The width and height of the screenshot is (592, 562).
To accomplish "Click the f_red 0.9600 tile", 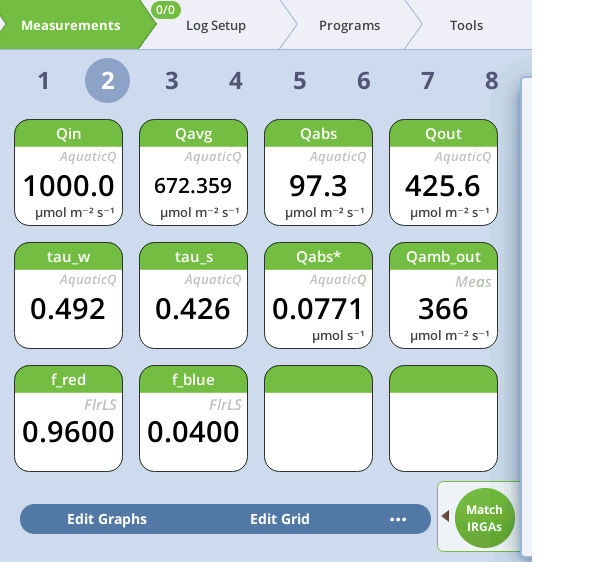I will point(68,419).
